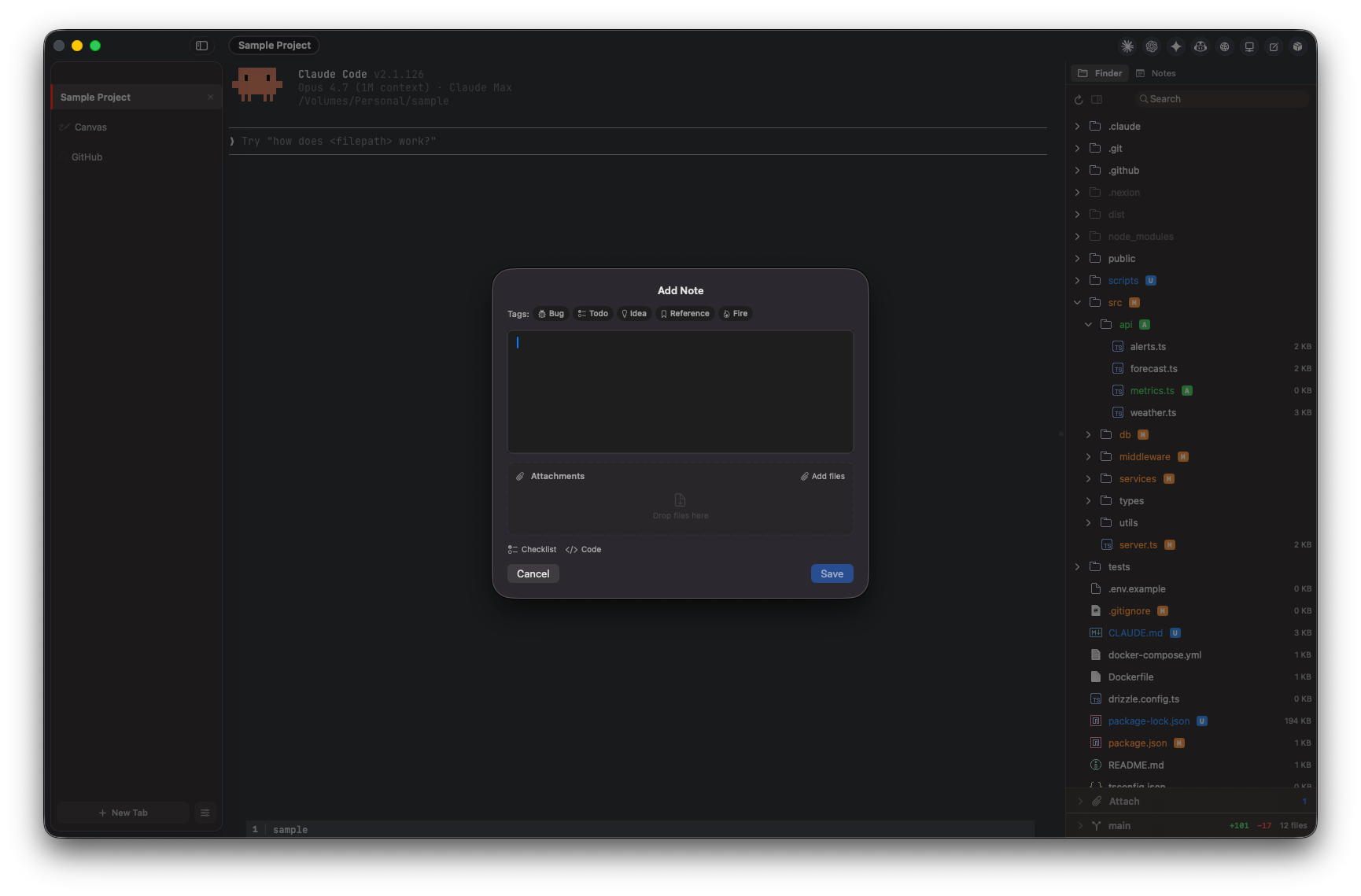Click the Finder Search field
This screenshot has height=896, width=1361.
(x=1221, y=99)
